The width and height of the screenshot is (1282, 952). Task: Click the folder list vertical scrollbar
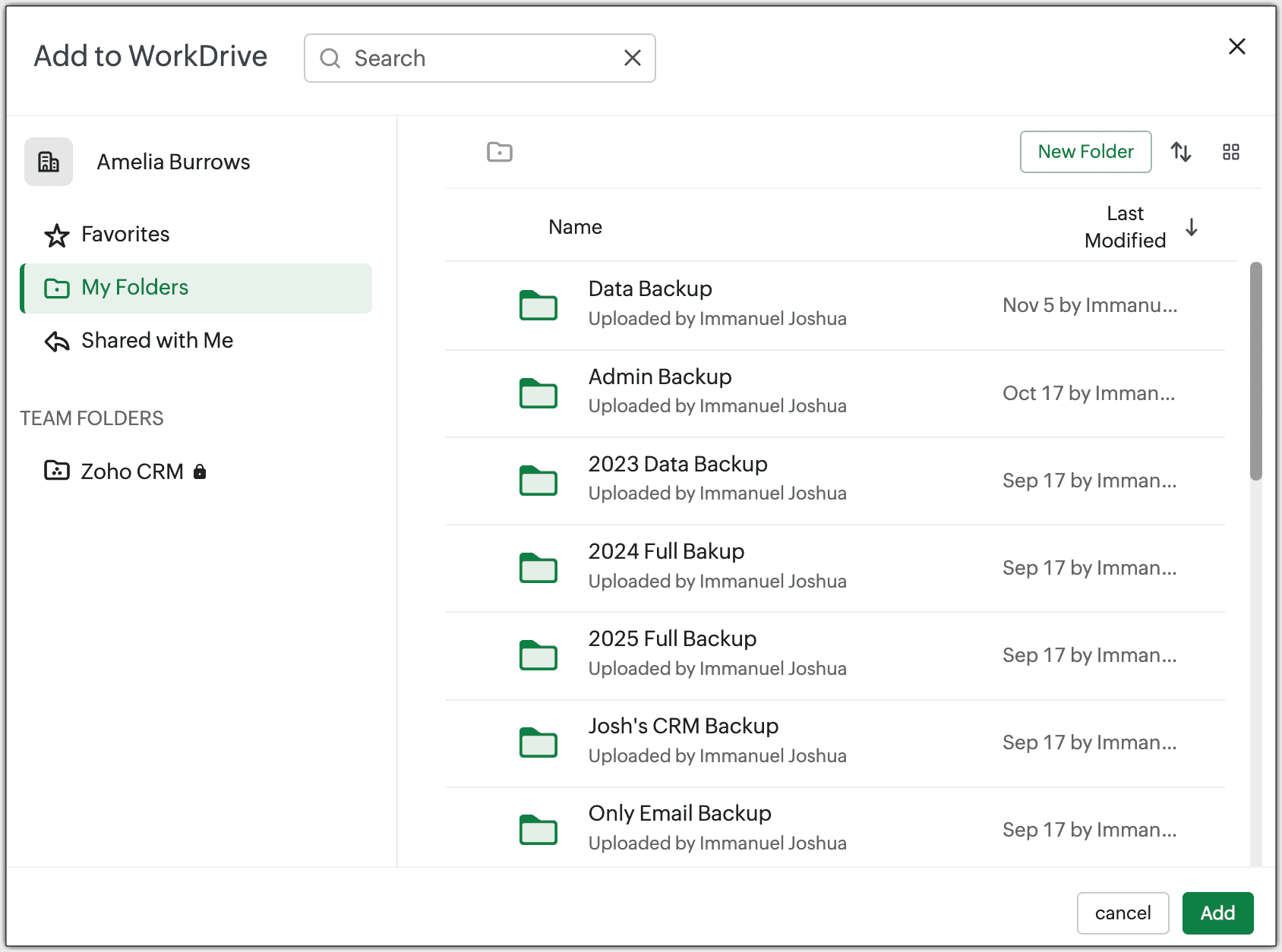1256,371
